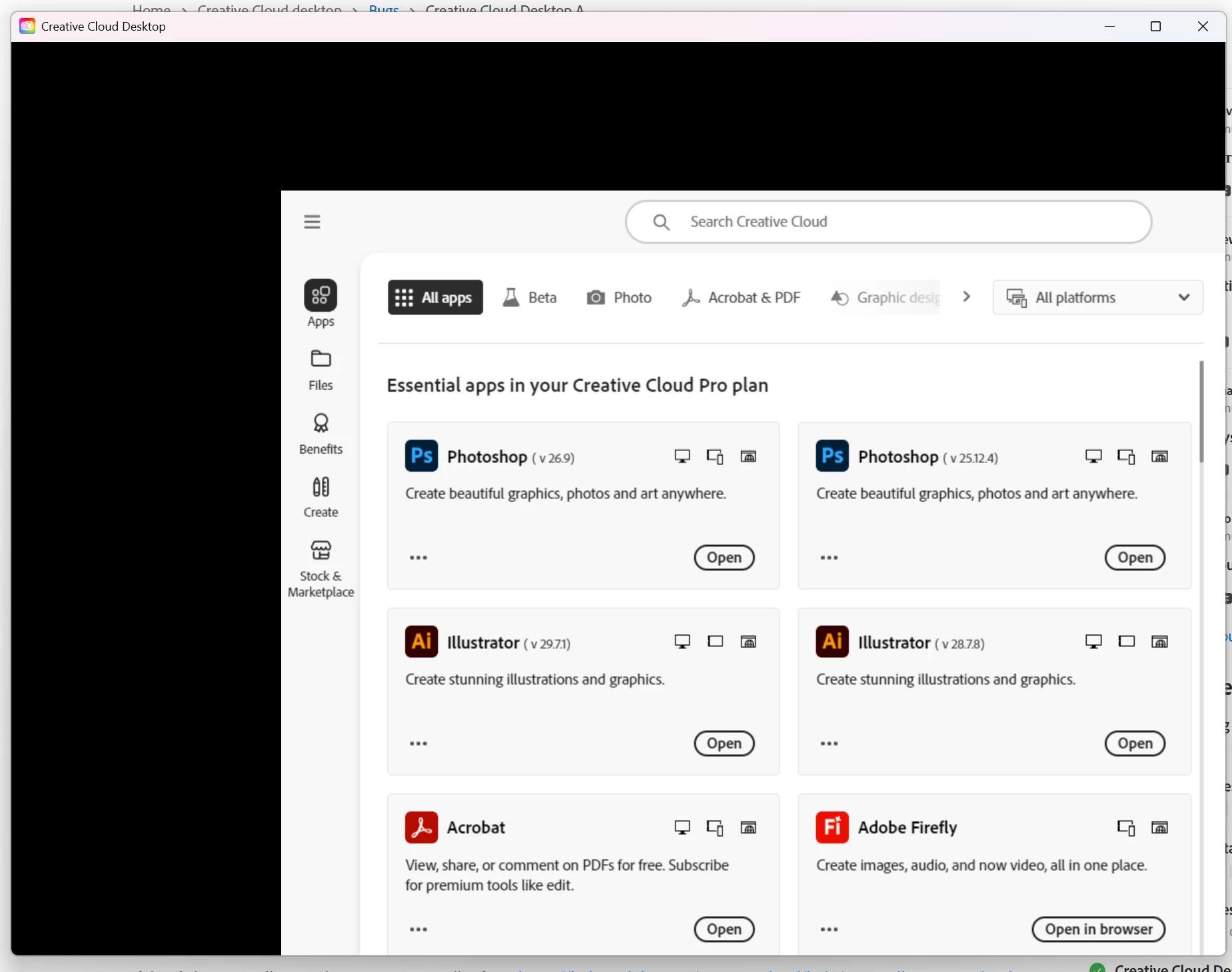
Task: Open more options for Illustrator v29.7.1
Action: pos(418,743)
